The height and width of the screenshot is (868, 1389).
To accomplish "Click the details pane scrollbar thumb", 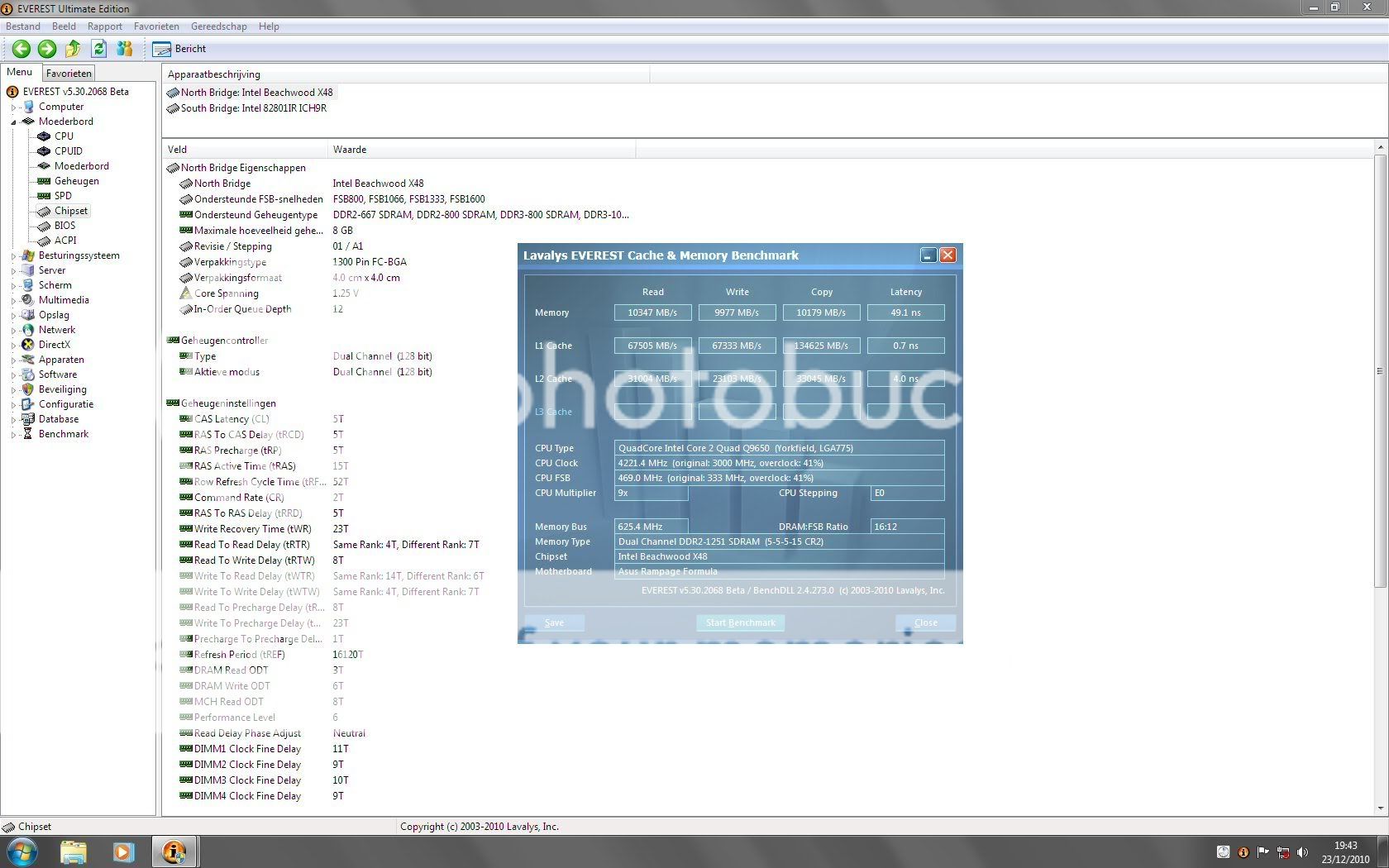I will (1380, 370).
